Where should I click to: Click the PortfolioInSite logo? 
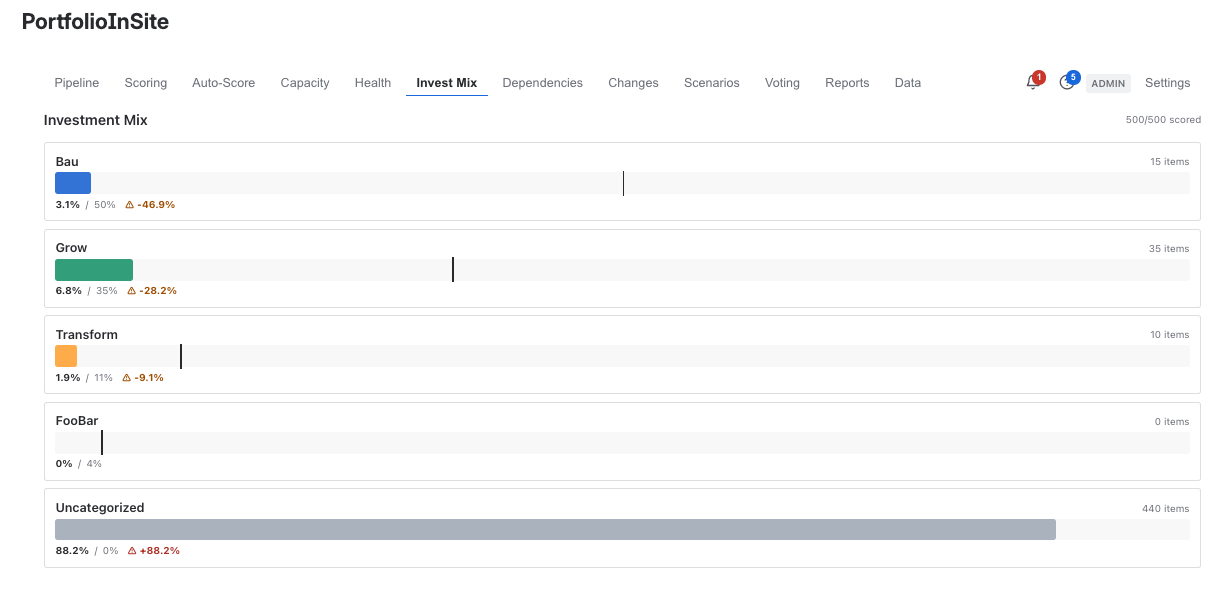[95, 21]
